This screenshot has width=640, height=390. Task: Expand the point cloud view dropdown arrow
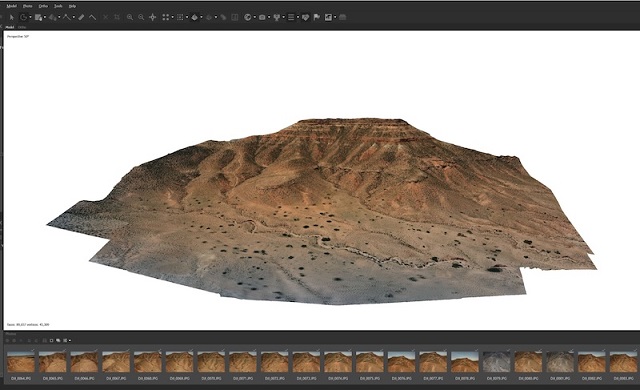pos(172,17)
